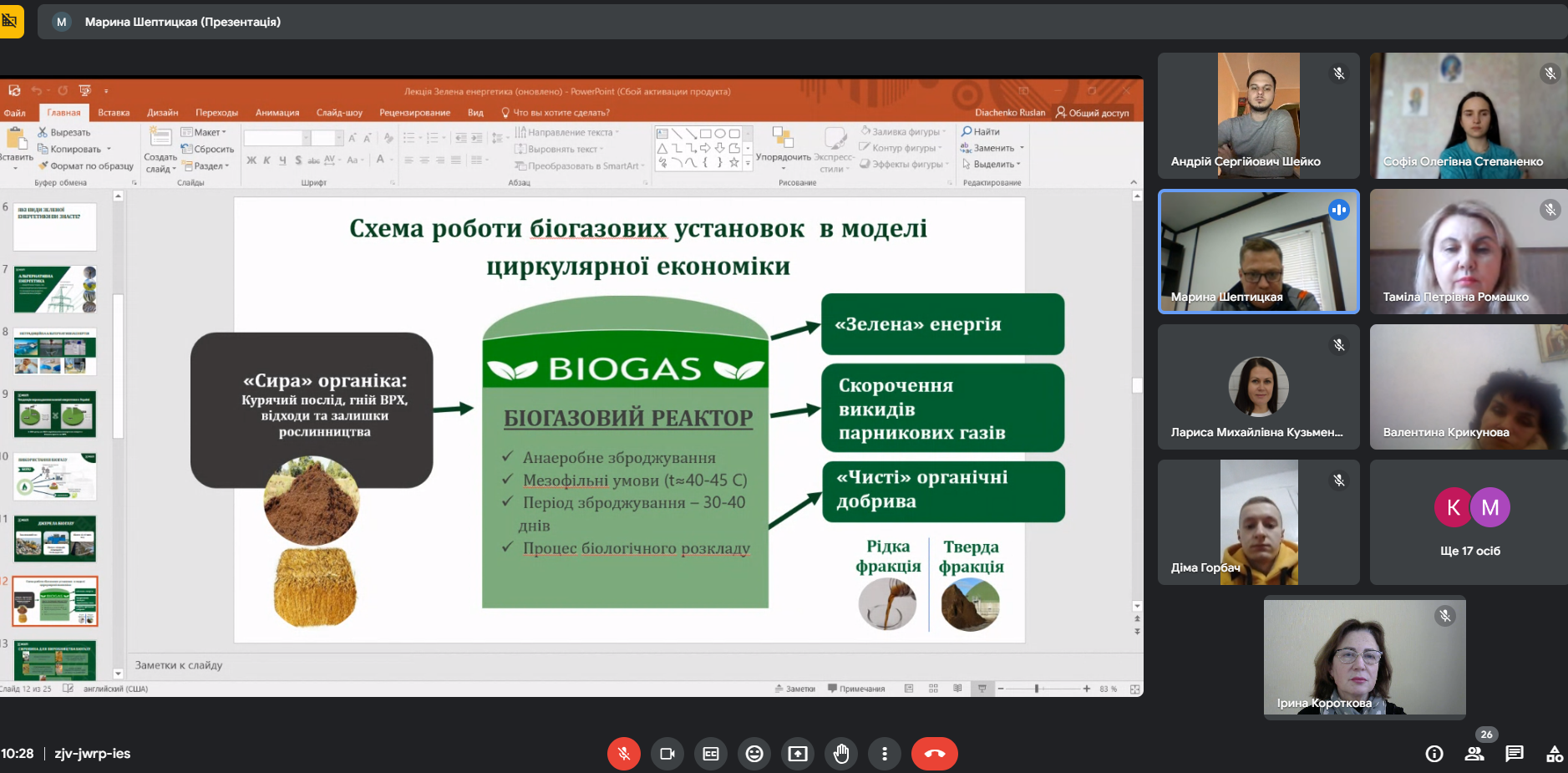Switch to the Вставка ribbon tab
This screenshot has width=1568, height=773.
click(x=114, y=113)
